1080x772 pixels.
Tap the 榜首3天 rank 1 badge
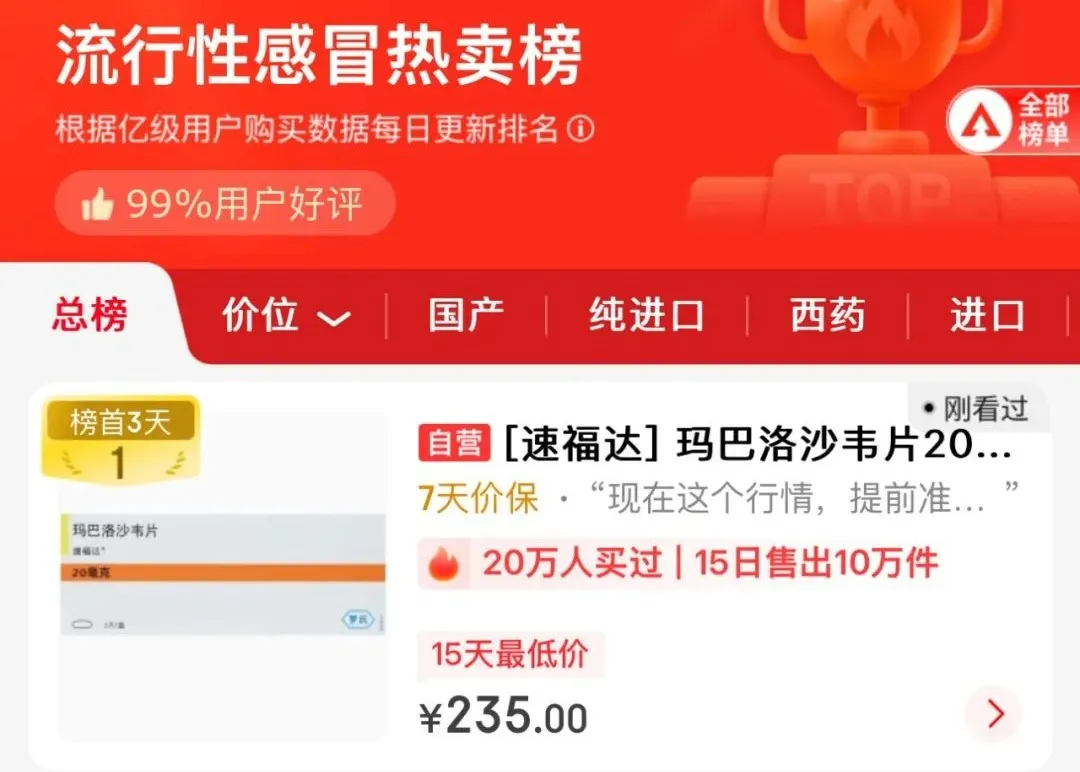coord(121,439)
